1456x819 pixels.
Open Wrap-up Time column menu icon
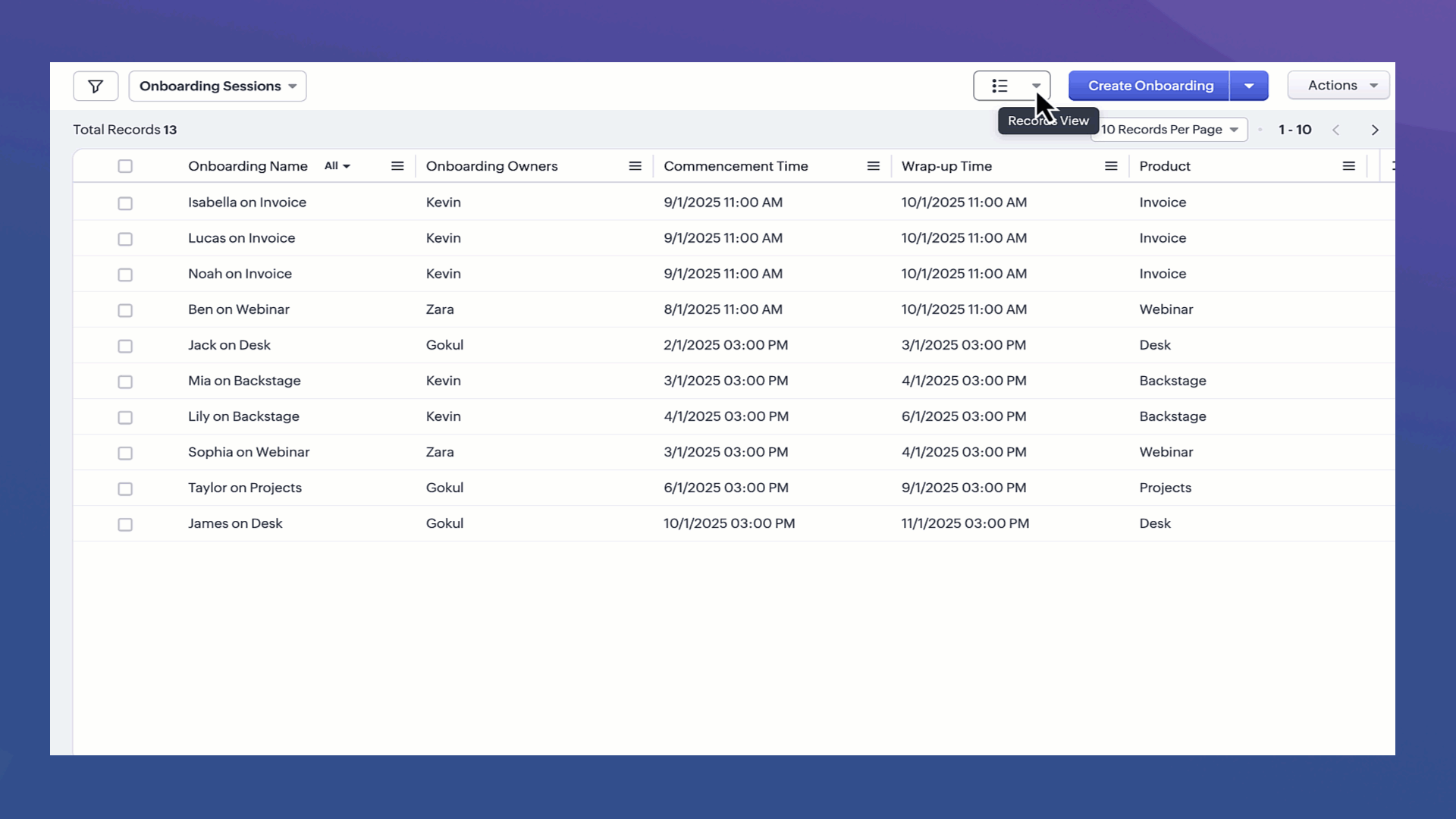point(1111,166)
